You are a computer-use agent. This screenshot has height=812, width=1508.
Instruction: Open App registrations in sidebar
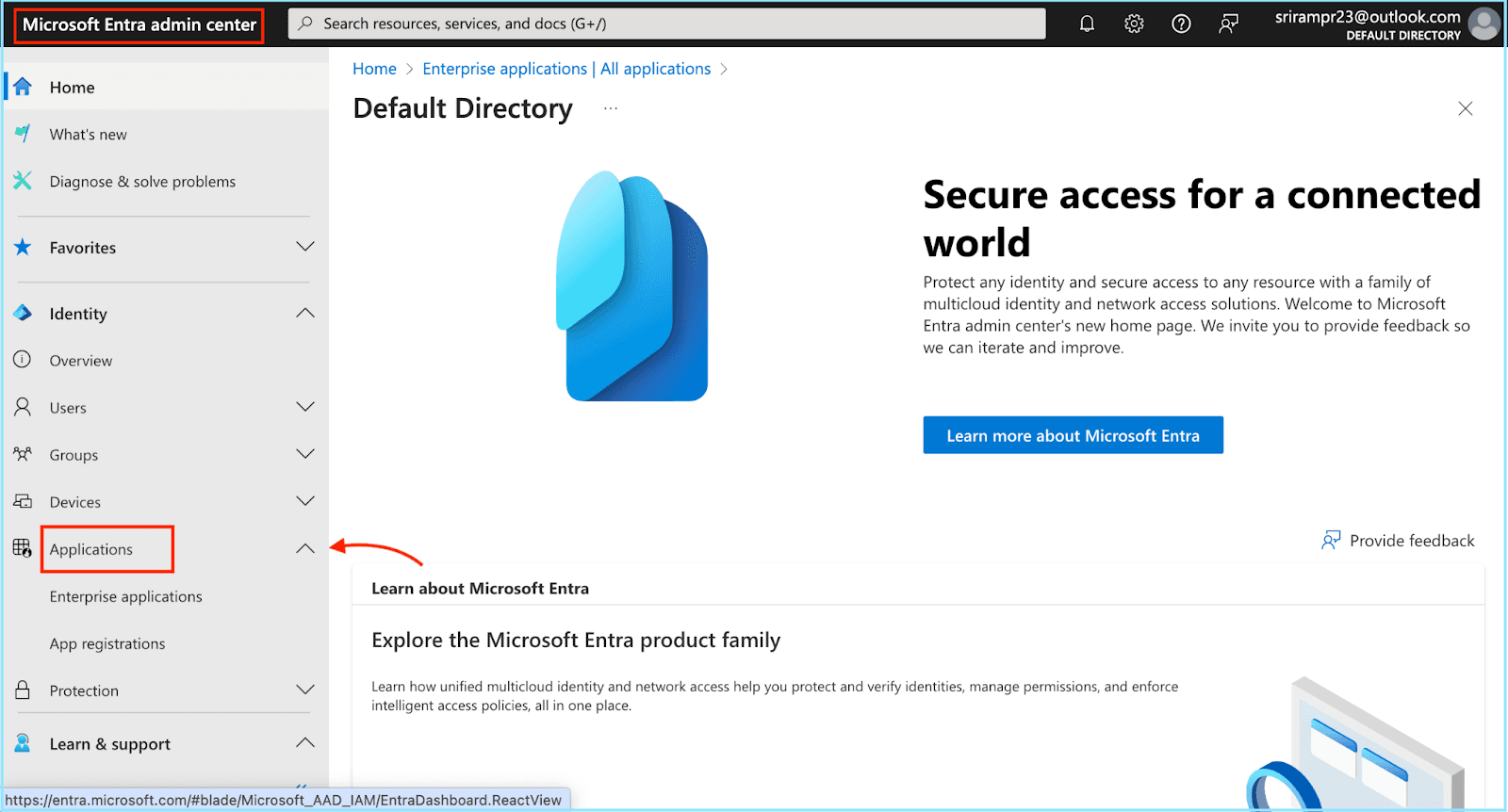[107, 643]
